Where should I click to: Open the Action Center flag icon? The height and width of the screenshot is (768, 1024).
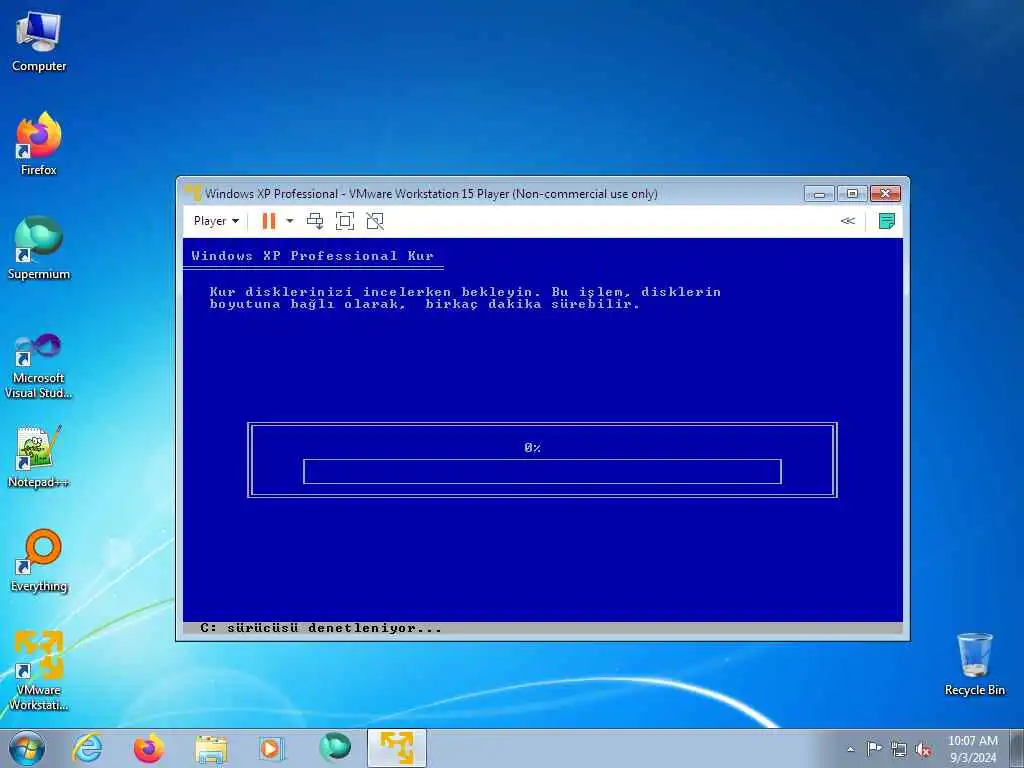(x=874, y=749)
